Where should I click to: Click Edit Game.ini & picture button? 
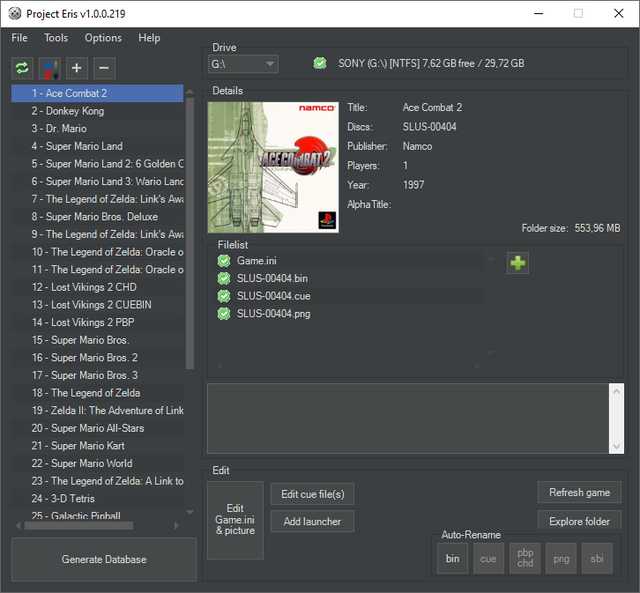coord(236,520)
